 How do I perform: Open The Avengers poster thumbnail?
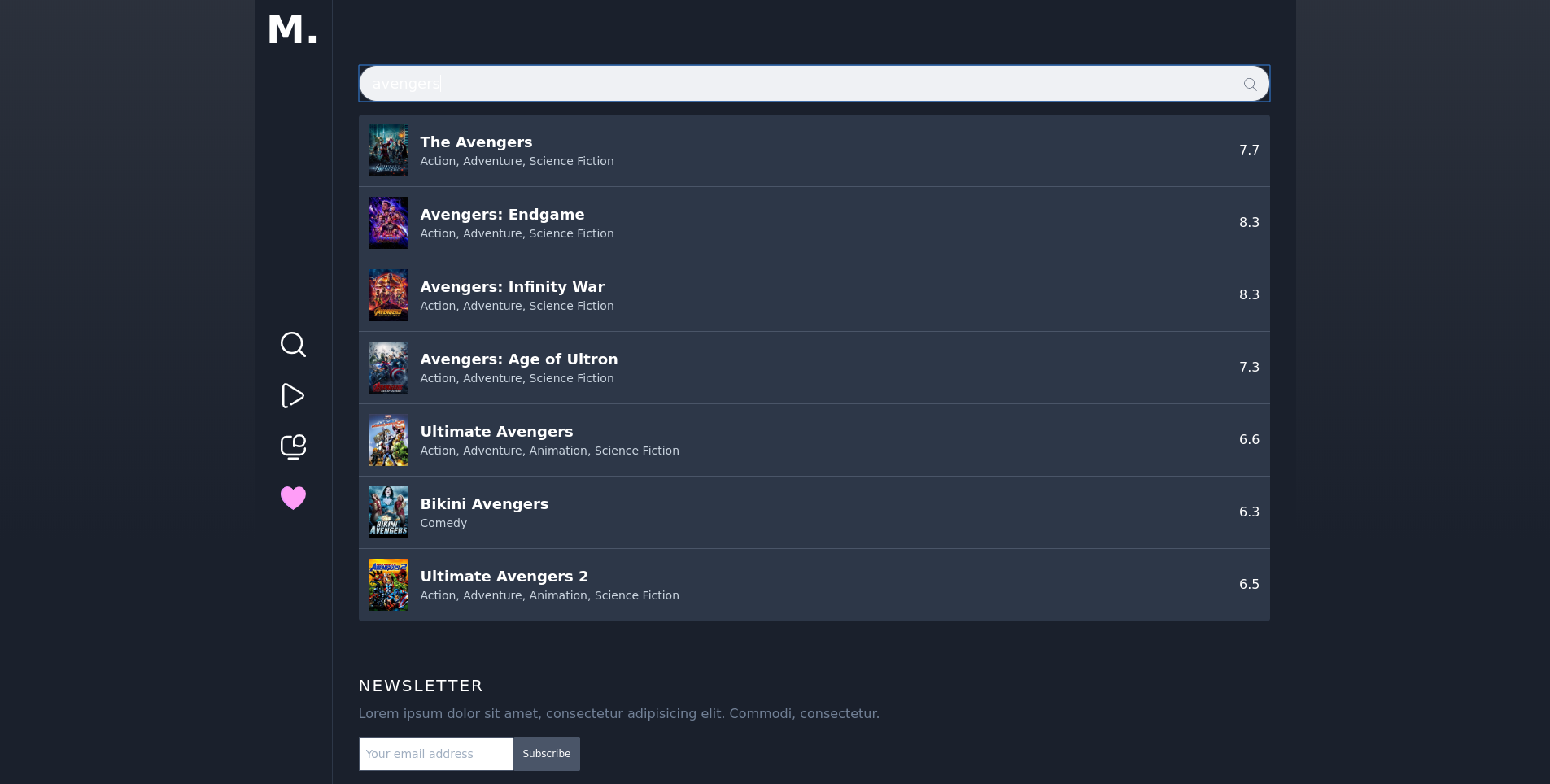coord(388,150)
